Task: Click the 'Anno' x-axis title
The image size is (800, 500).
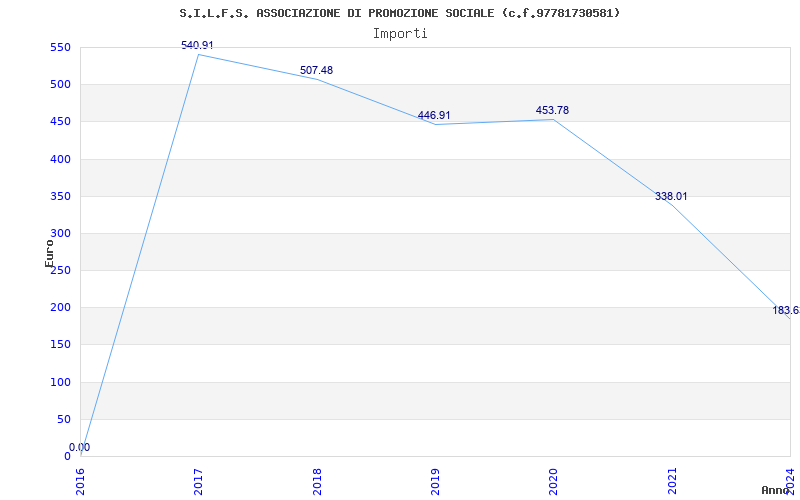Action: click(x=775, y=490)
